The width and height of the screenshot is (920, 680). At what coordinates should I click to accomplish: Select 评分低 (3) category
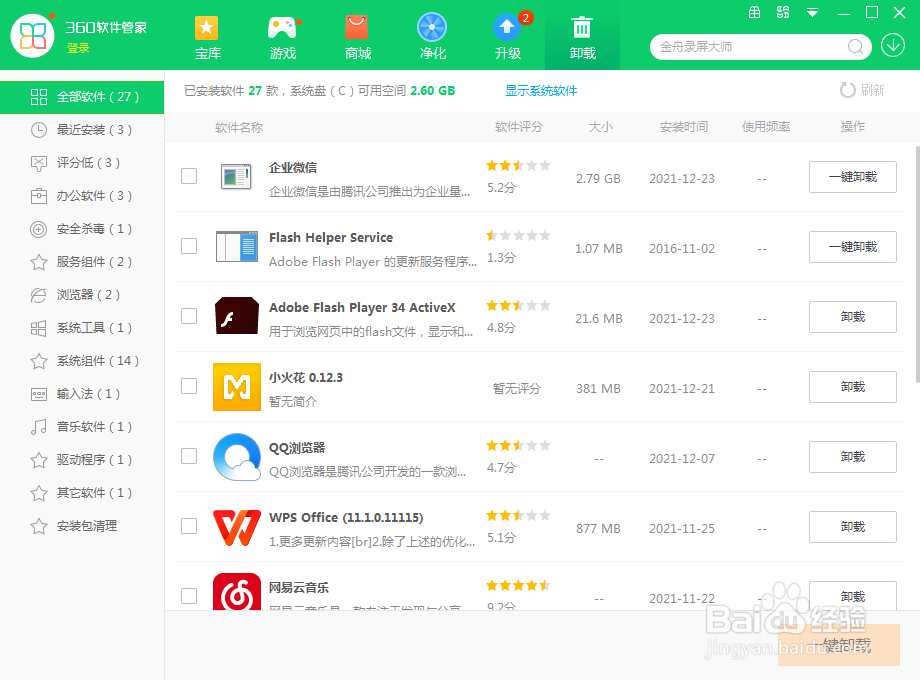point(82,163)
